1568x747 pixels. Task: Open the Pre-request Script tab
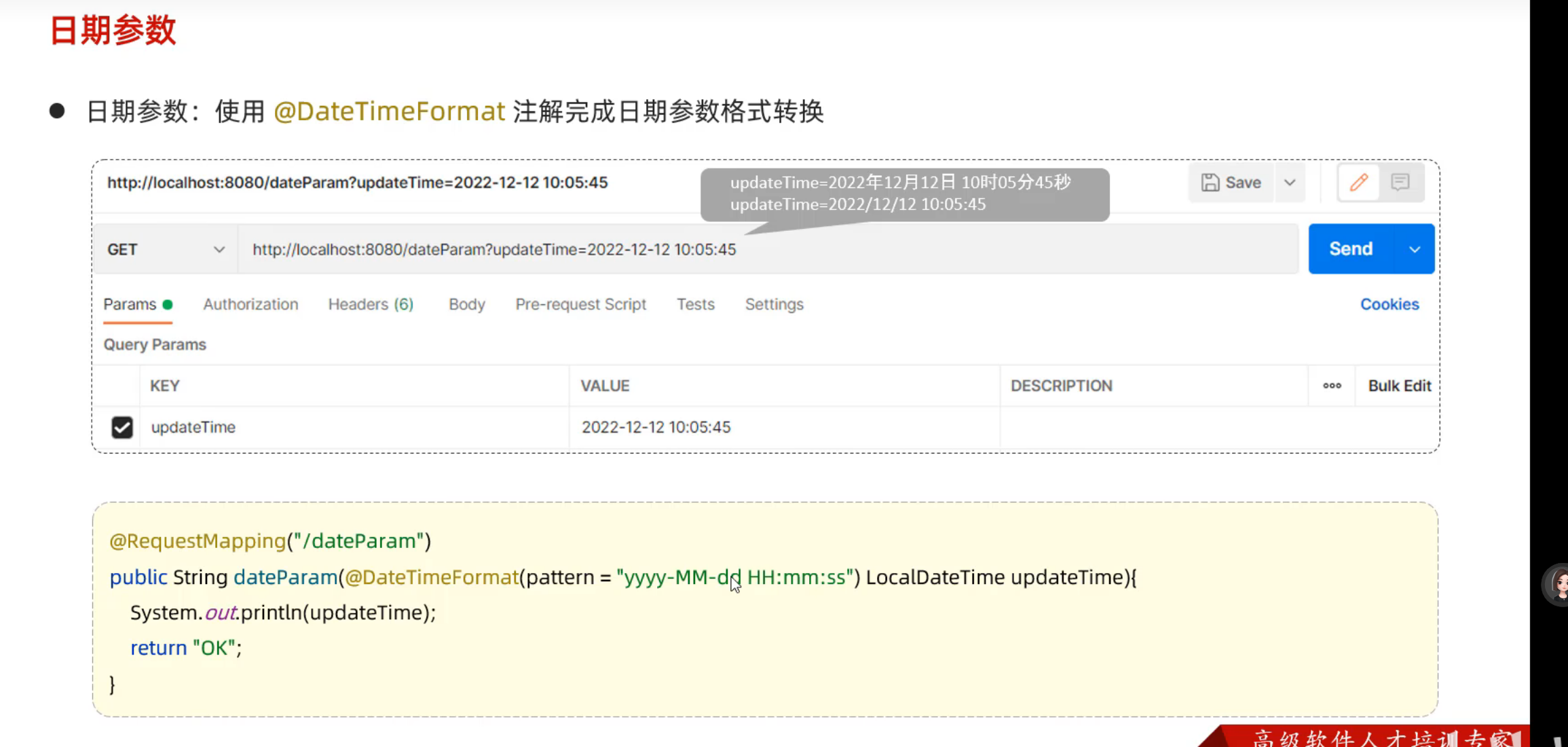coord(580,304)
